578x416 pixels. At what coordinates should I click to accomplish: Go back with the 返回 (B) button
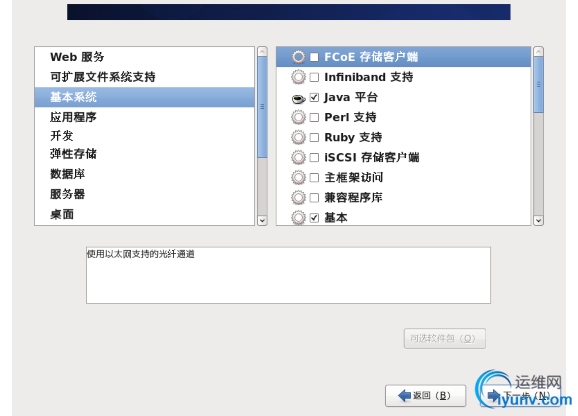pos(425,396)
